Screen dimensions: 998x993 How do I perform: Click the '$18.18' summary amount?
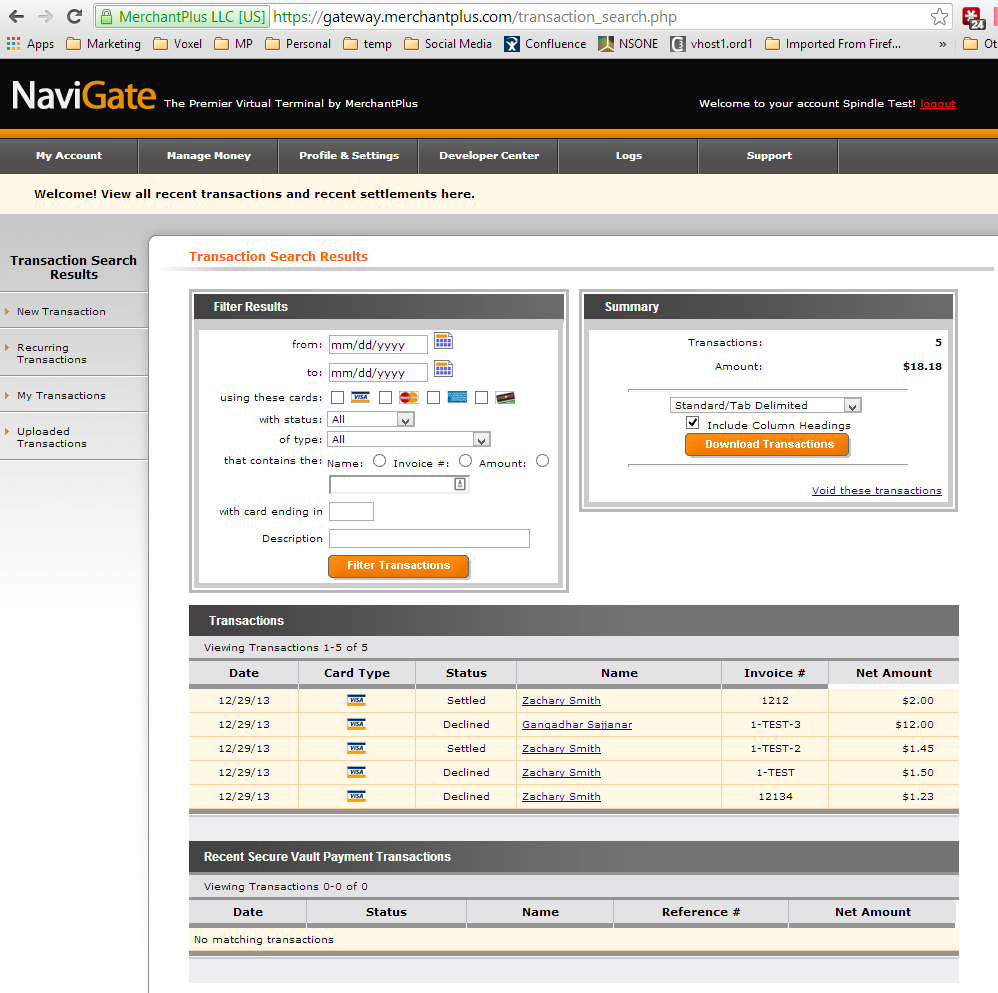(x=922, y=367)
